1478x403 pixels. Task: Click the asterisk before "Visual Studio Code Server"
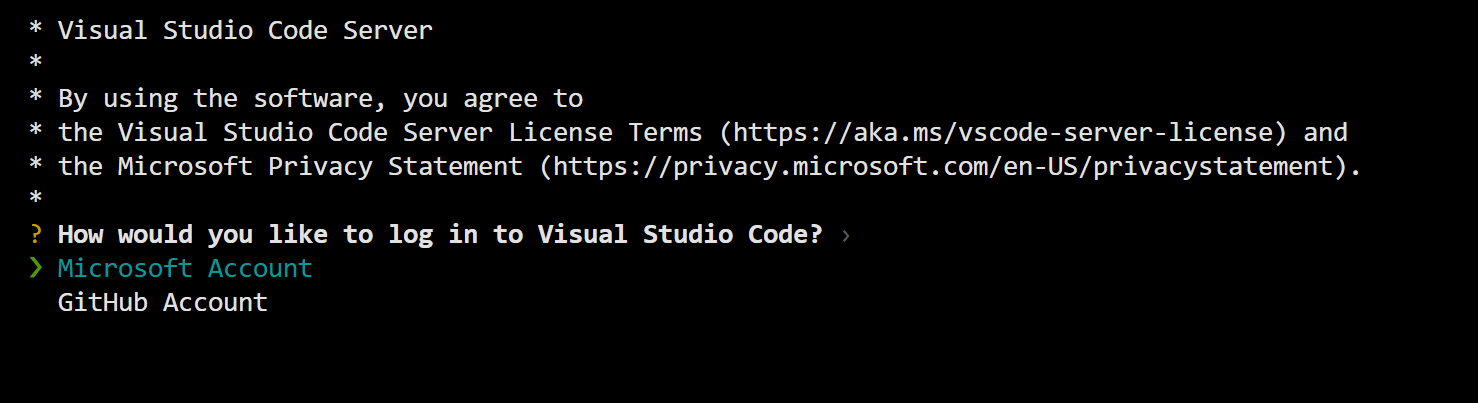point(36,32)
